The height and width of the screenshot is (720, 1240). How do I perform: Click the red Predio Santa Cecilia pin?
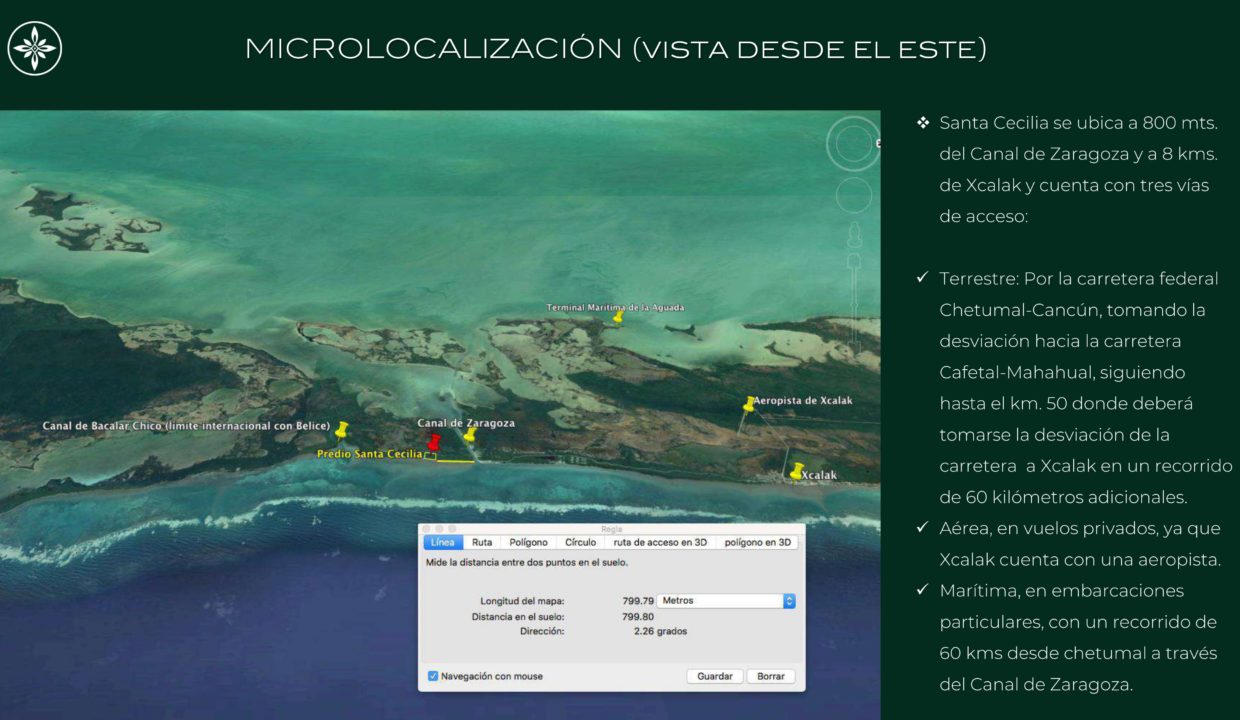433,443
